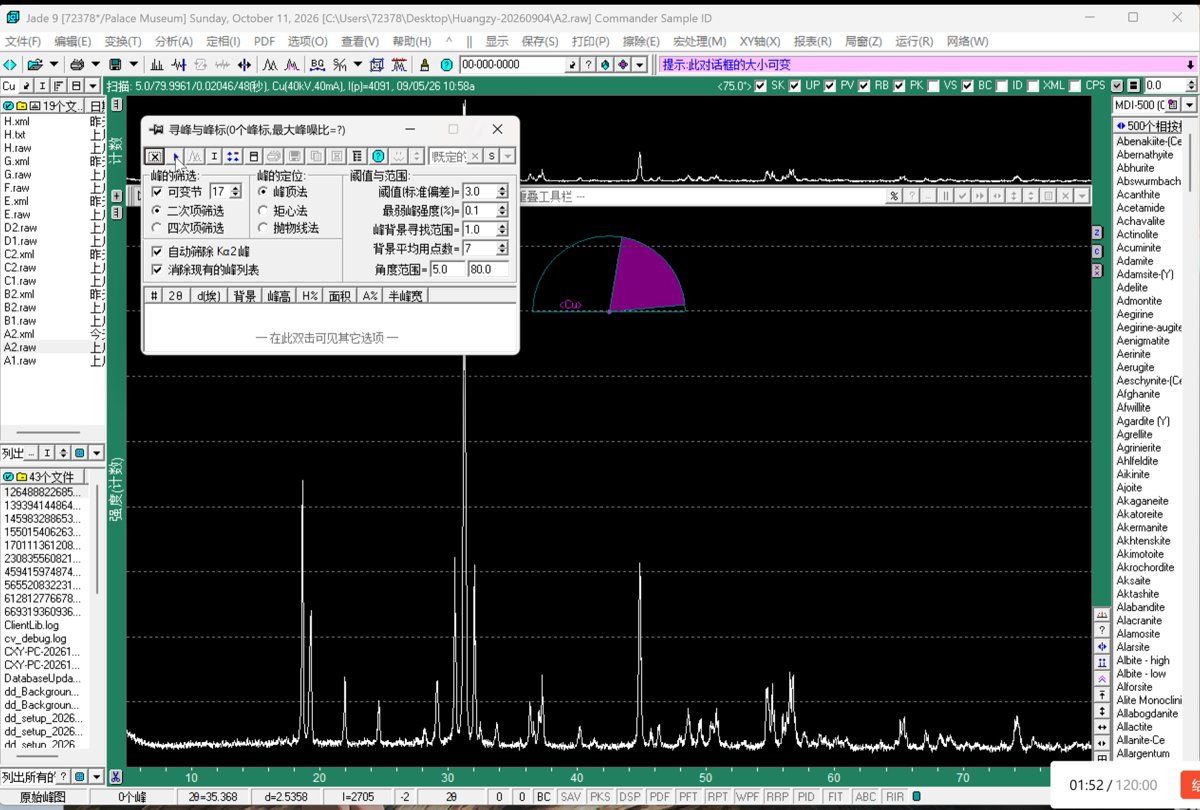The width and height of the screenshot is (1200, 810).
Task: Click the X-box icon at dialog toolbar start
Action: (154, 156)
